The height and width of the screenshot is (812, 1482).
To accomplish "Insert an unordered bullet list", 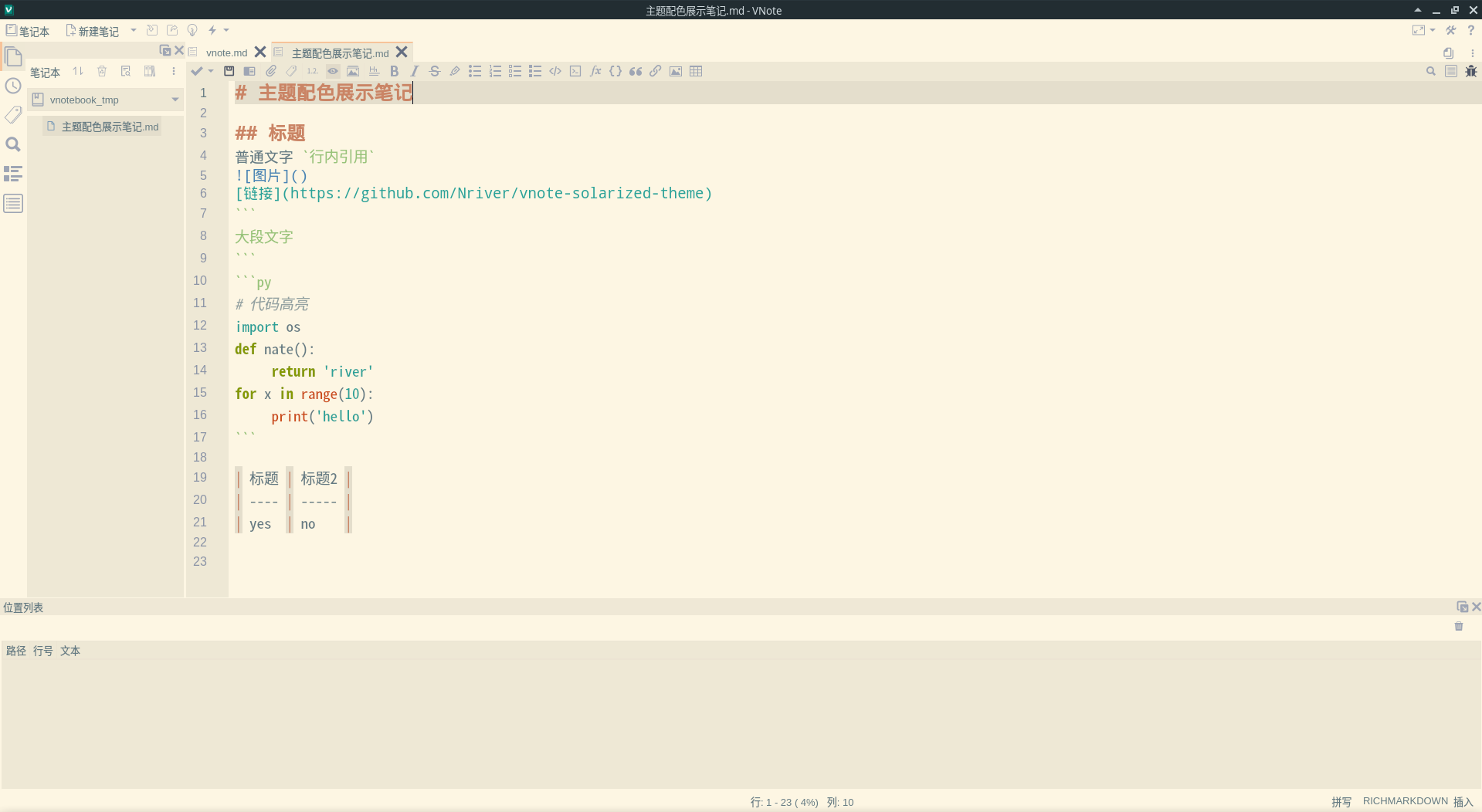I will [475, 71].
